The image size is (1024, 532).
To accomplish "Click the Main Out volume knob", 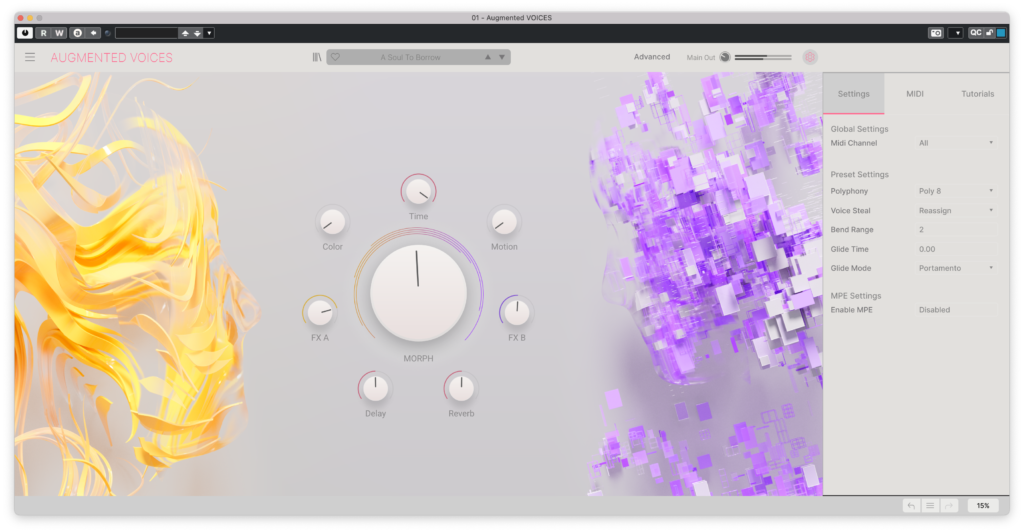I will [725, 57].
